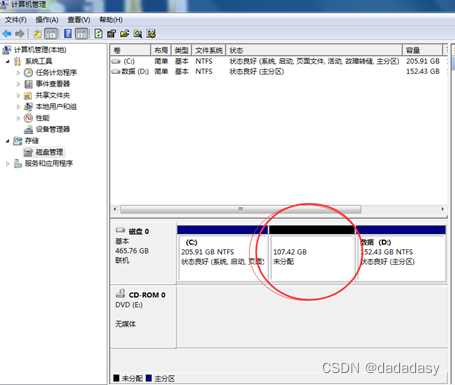Select the 107.42 GB 未分配 unallocated region
The image size is (455, 385).
(312, 253)
